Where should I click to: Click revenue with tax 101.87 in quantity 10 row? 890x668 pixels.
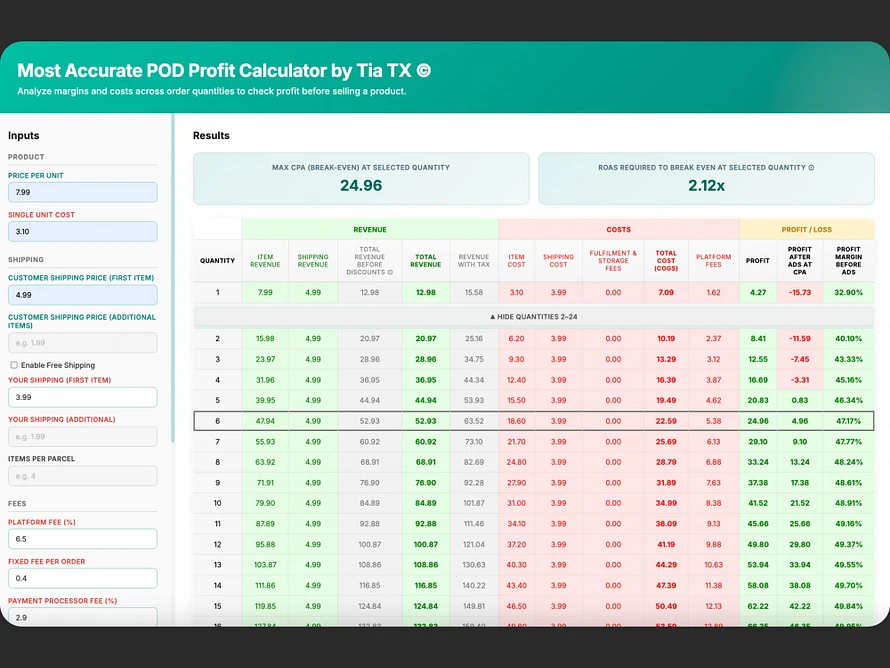click(473, 503)
